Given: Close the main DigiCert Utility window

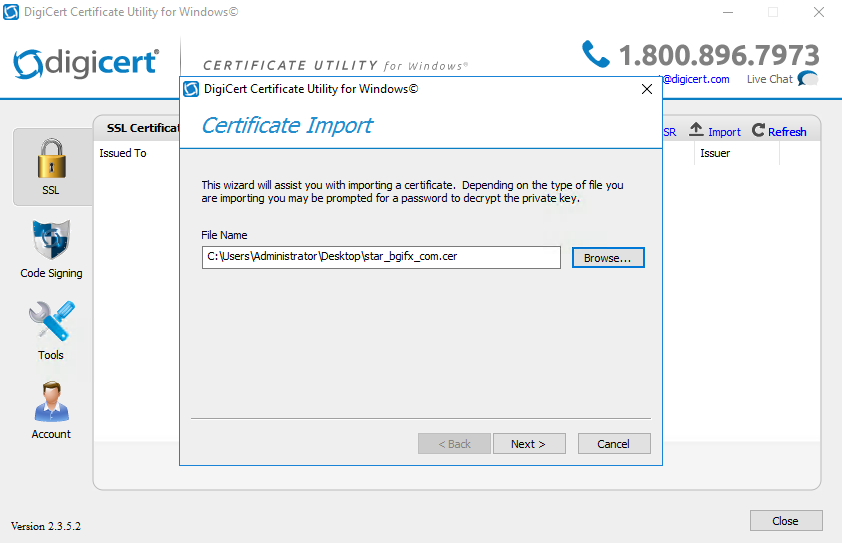Looking at the screenshot, I should (x=818, y=12).
